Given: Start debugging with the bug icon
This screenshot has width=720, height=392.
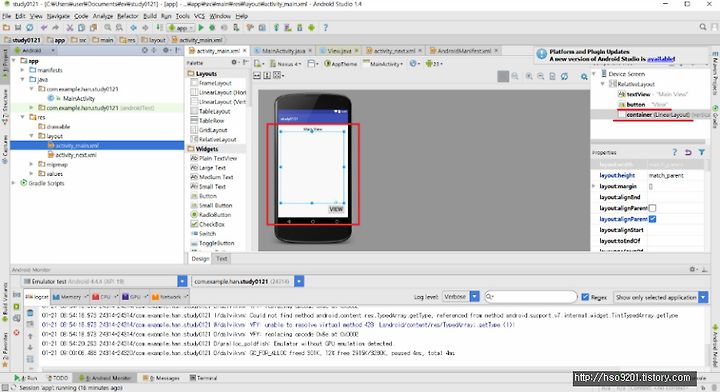Looking at the screenshot, I should pyautogui.click(x=212, y=28).
